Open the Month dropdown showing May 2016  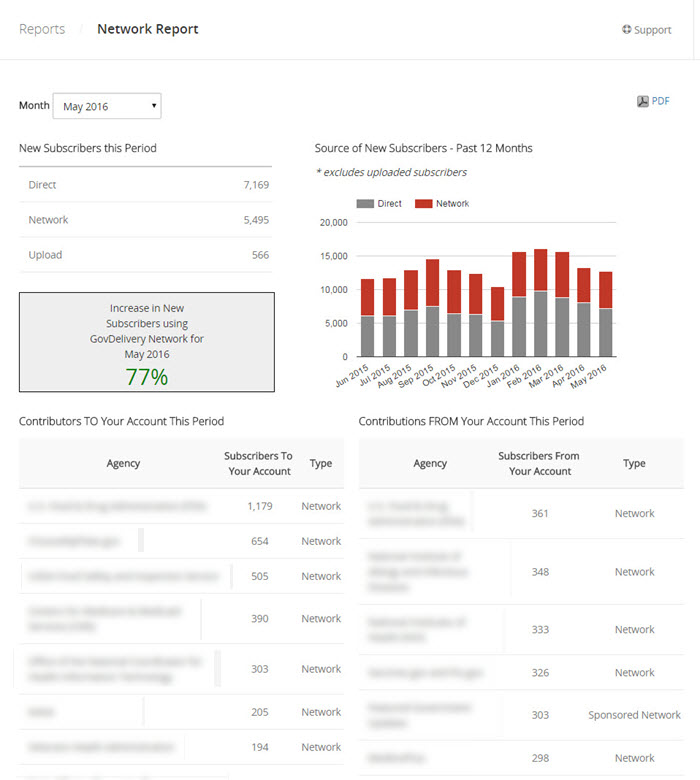pos(106,106)
